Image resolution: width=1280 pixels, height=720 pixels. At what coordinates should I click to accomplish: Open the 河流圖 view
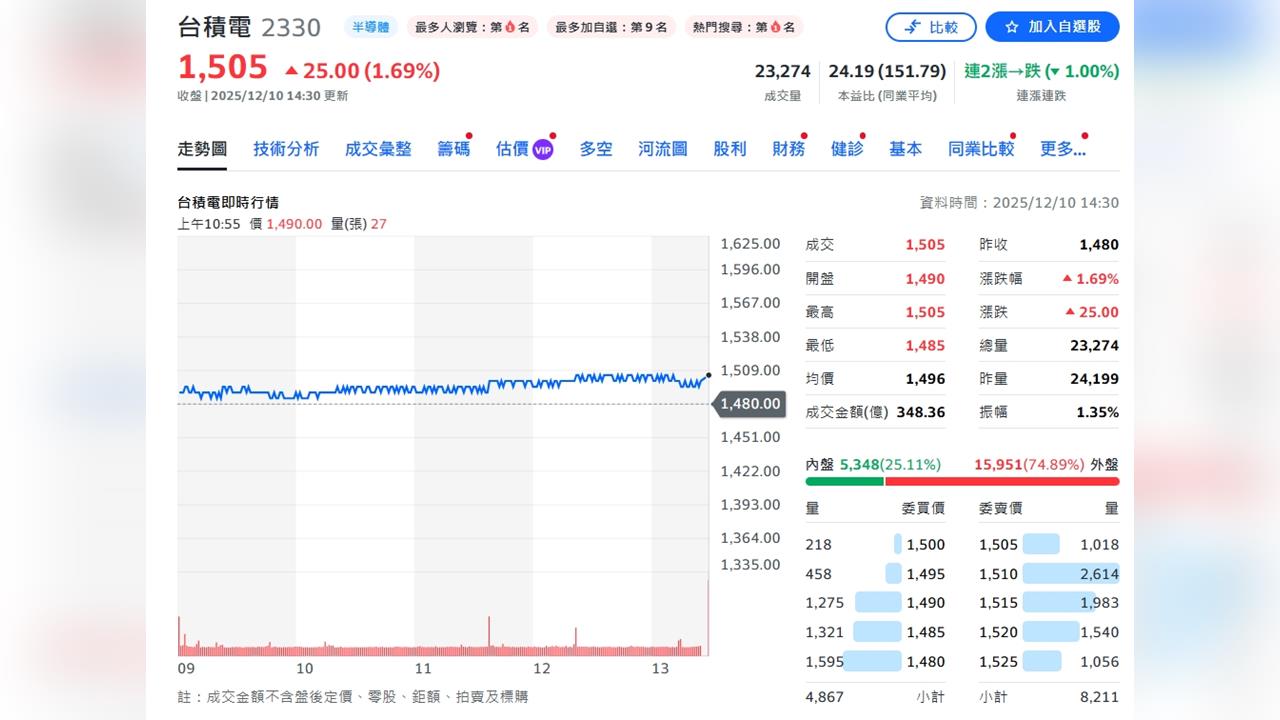pyautogui.click(x=661, y=148)
